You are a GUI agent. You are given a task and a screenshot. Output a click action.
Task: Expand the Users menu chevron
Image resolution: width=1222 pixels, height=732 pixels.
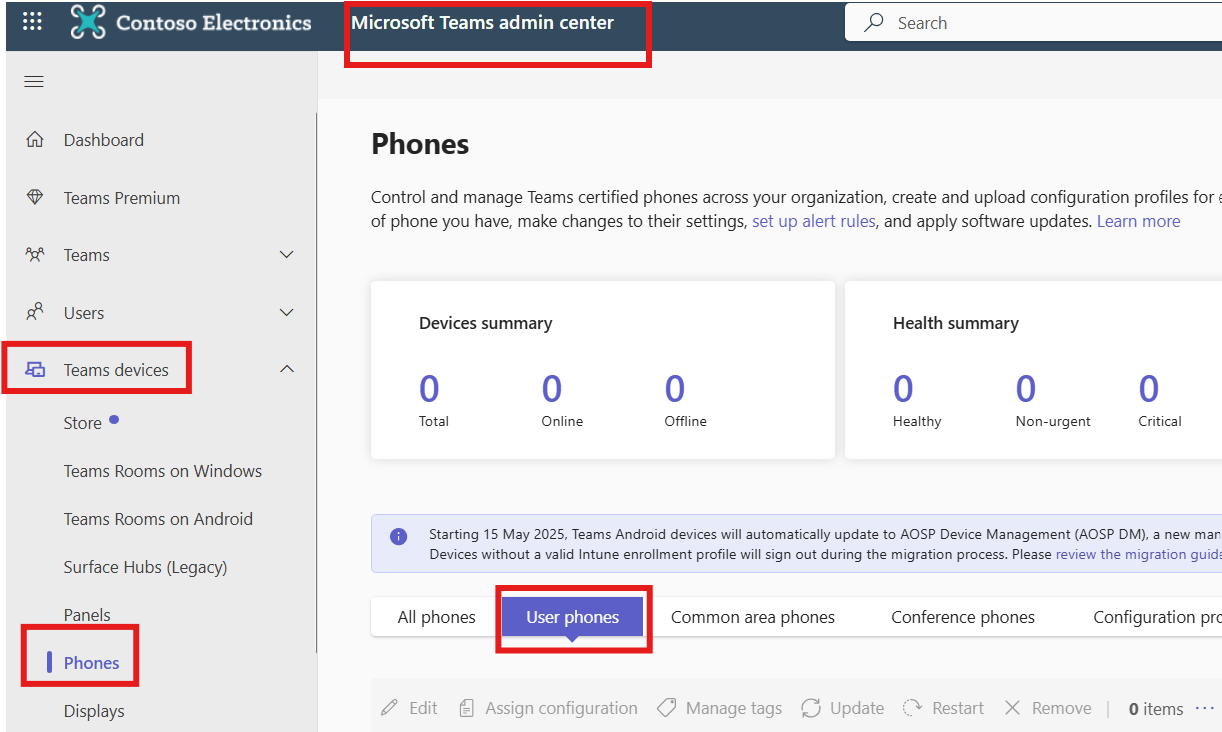tap(287, 313)
